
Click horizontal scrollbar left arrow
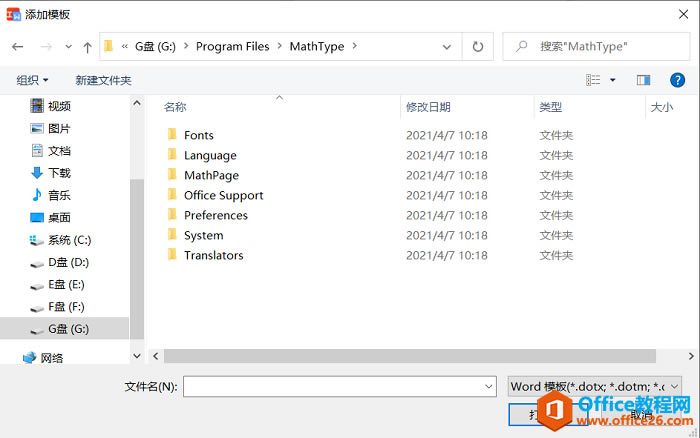[156, 356]
